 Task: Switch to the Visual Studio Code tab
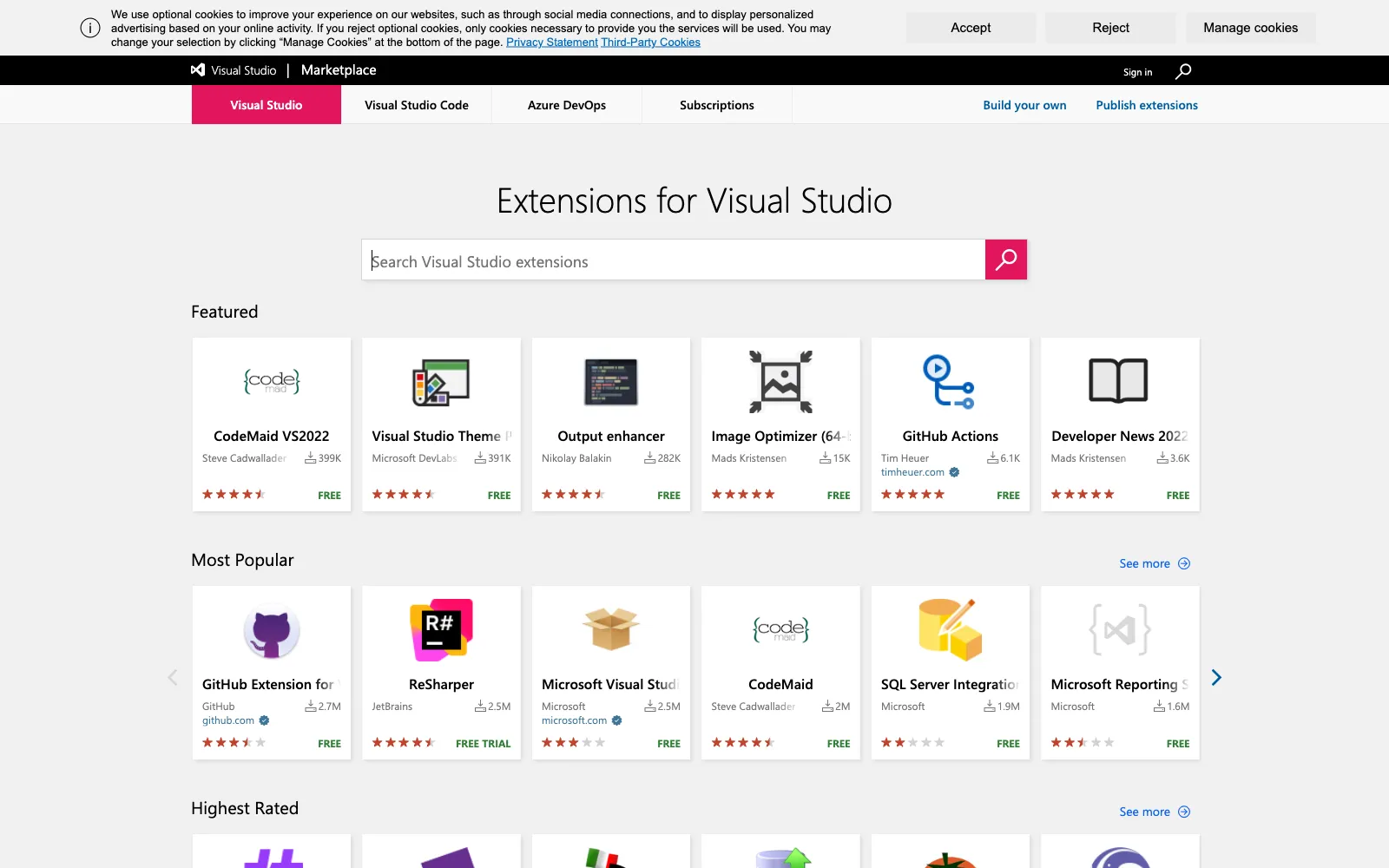(417, 105)
